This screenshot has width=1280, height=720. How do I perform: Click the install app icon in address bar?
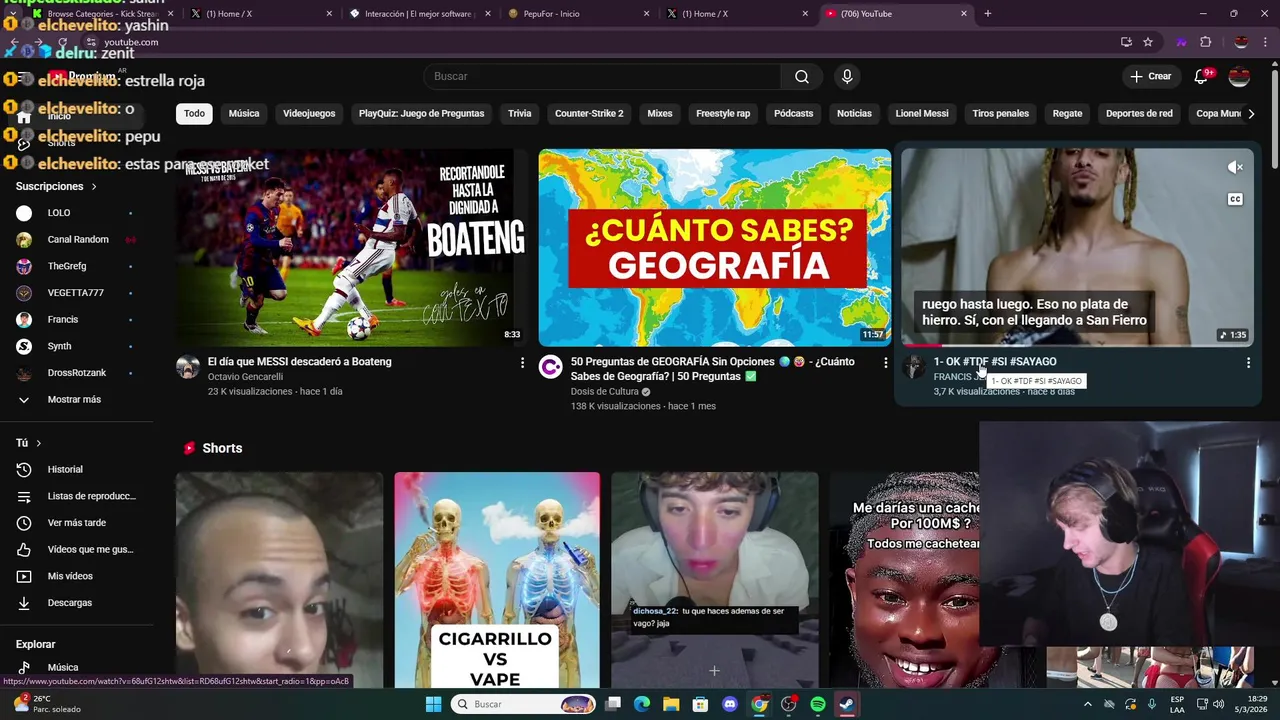point(1126,42)
